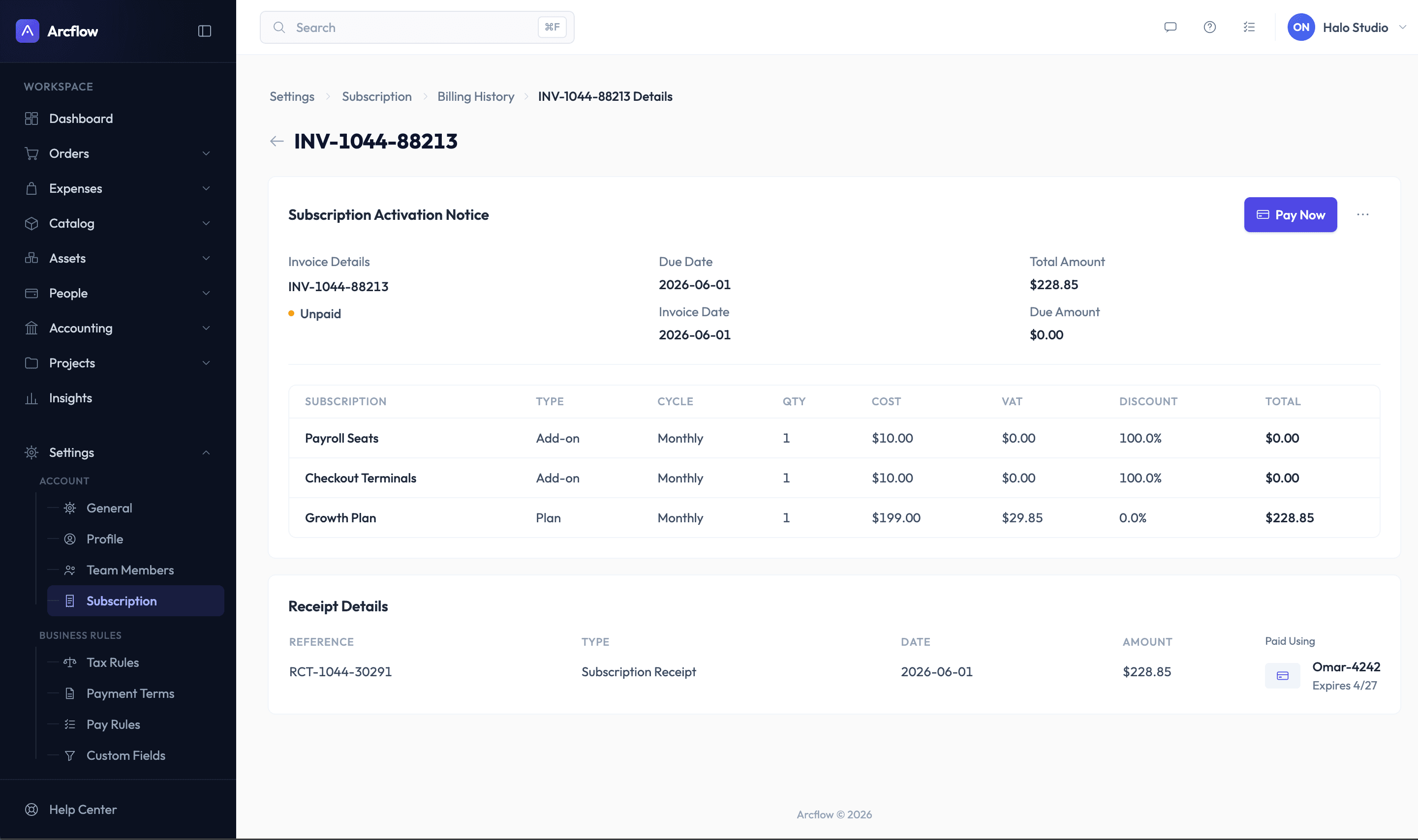This screenshot has height=840, width=1418.
Task: Open the three-dot more options menu
Action: 1362,214
